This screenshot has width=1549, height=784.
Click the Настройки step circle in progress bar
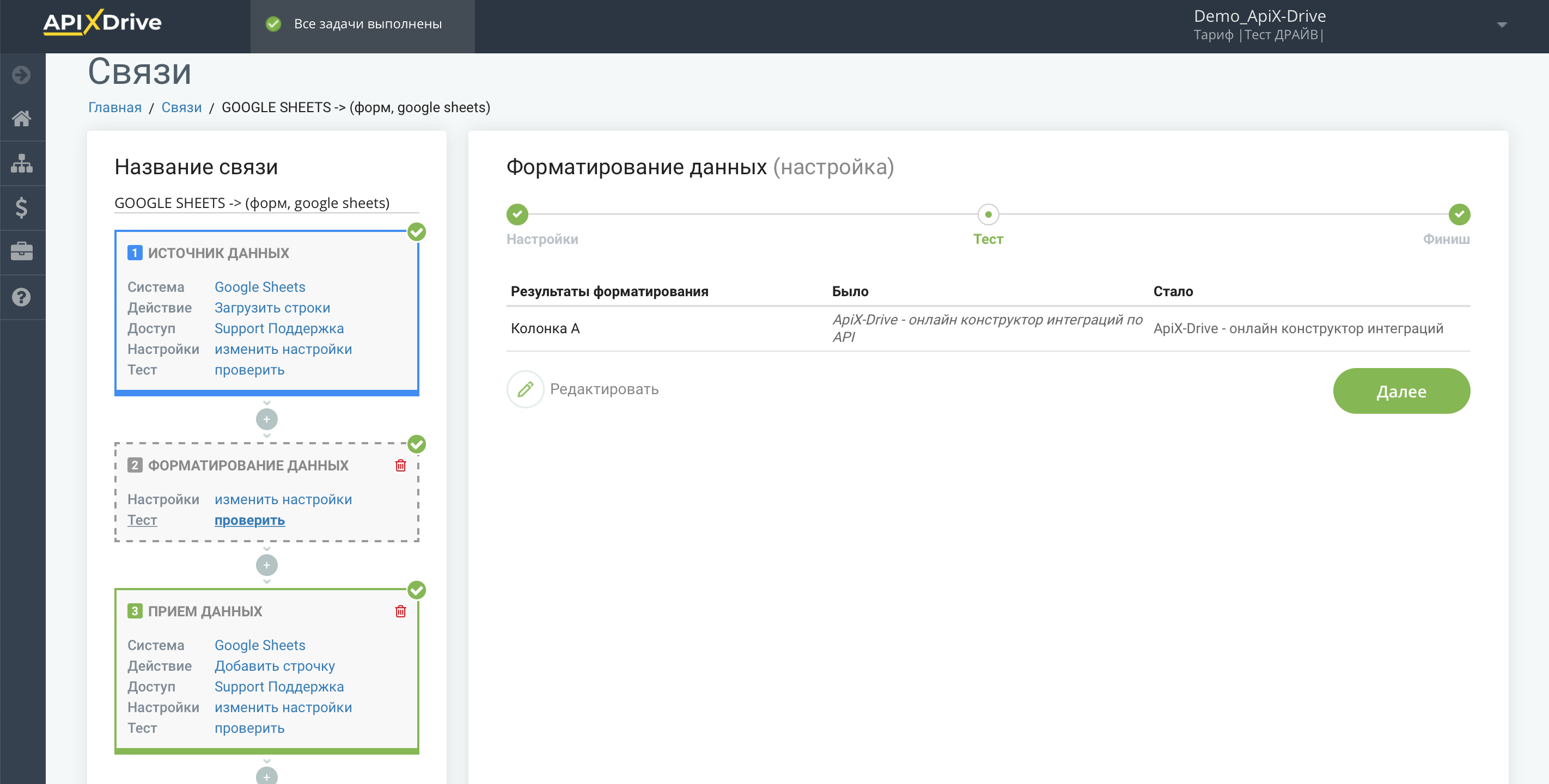click(517, 214)
